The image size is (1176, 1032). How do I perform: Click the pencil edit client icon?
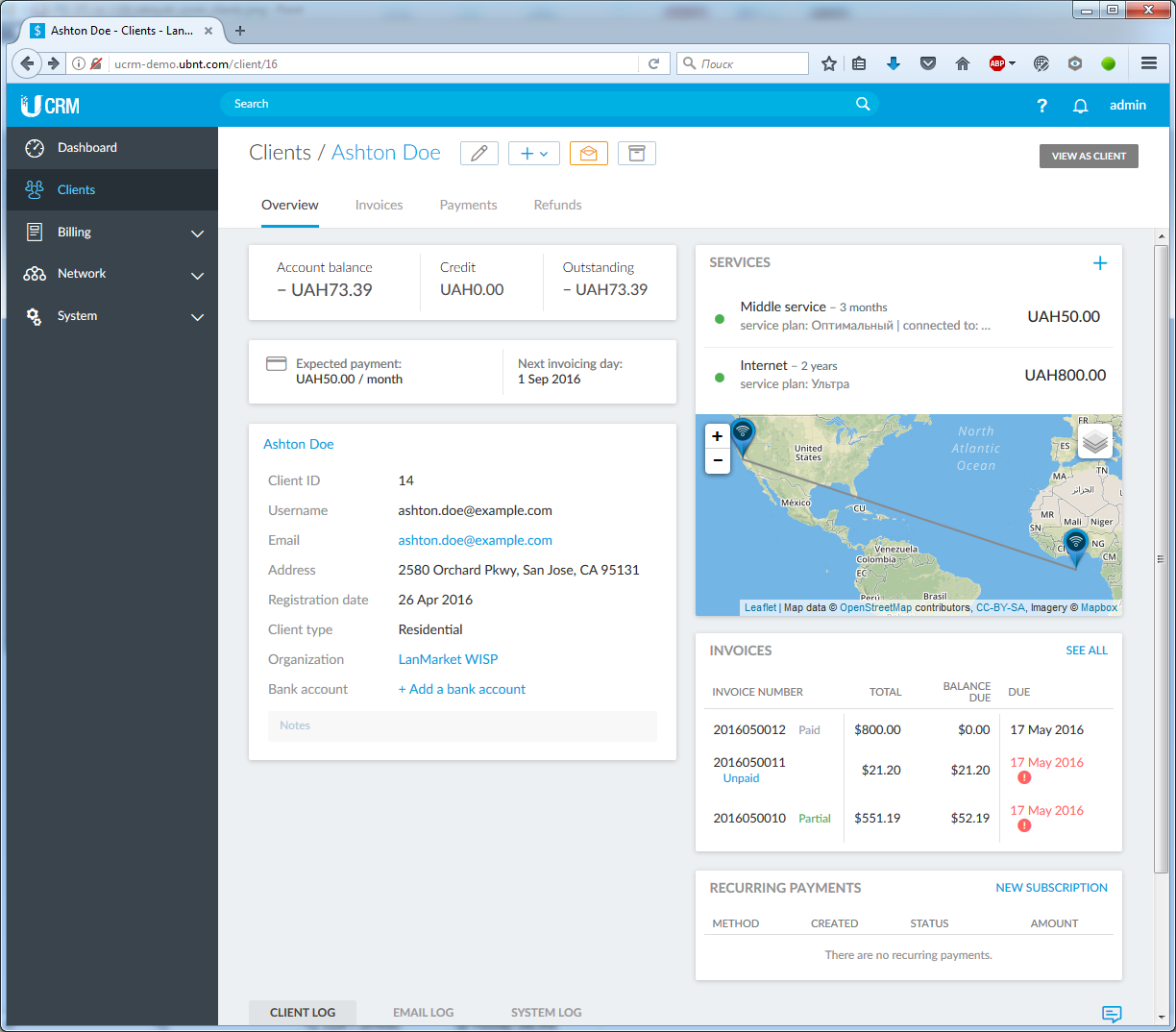pos(479,154)
